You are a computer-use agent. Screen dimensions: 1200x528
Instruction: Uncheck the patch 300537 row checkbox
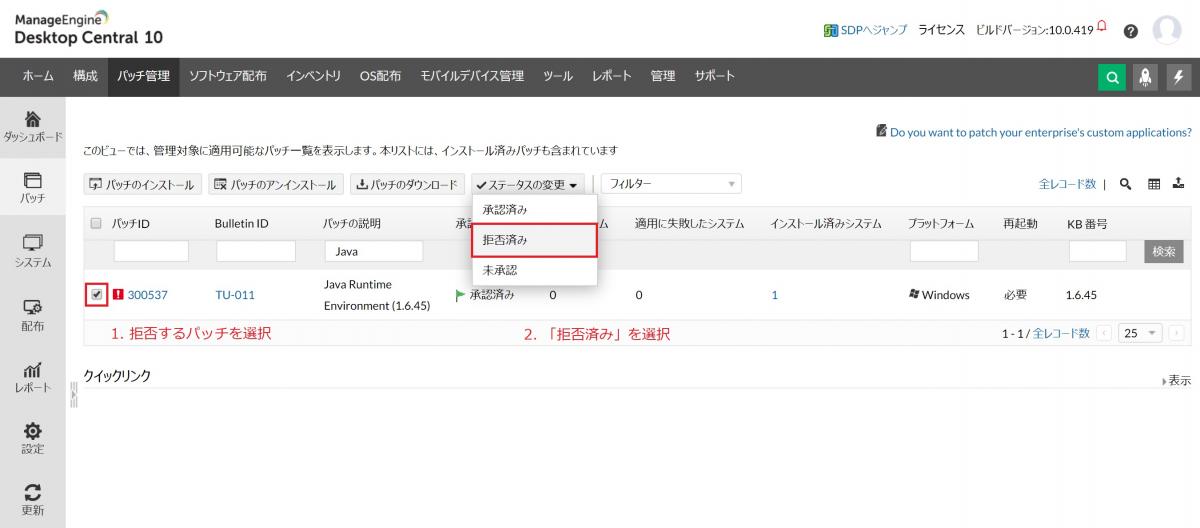click(97, 295)
